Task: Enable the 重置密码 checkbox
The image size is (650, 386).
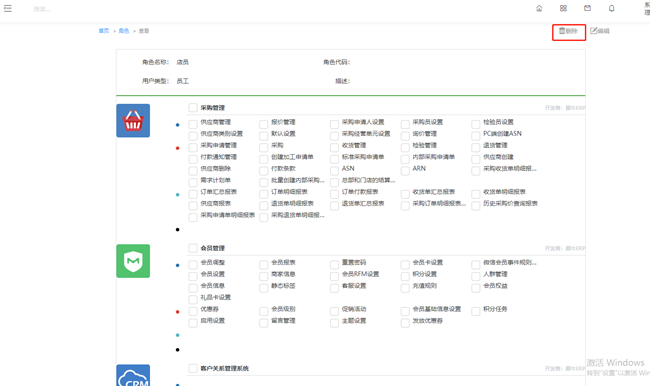Action: click(335, 265)
